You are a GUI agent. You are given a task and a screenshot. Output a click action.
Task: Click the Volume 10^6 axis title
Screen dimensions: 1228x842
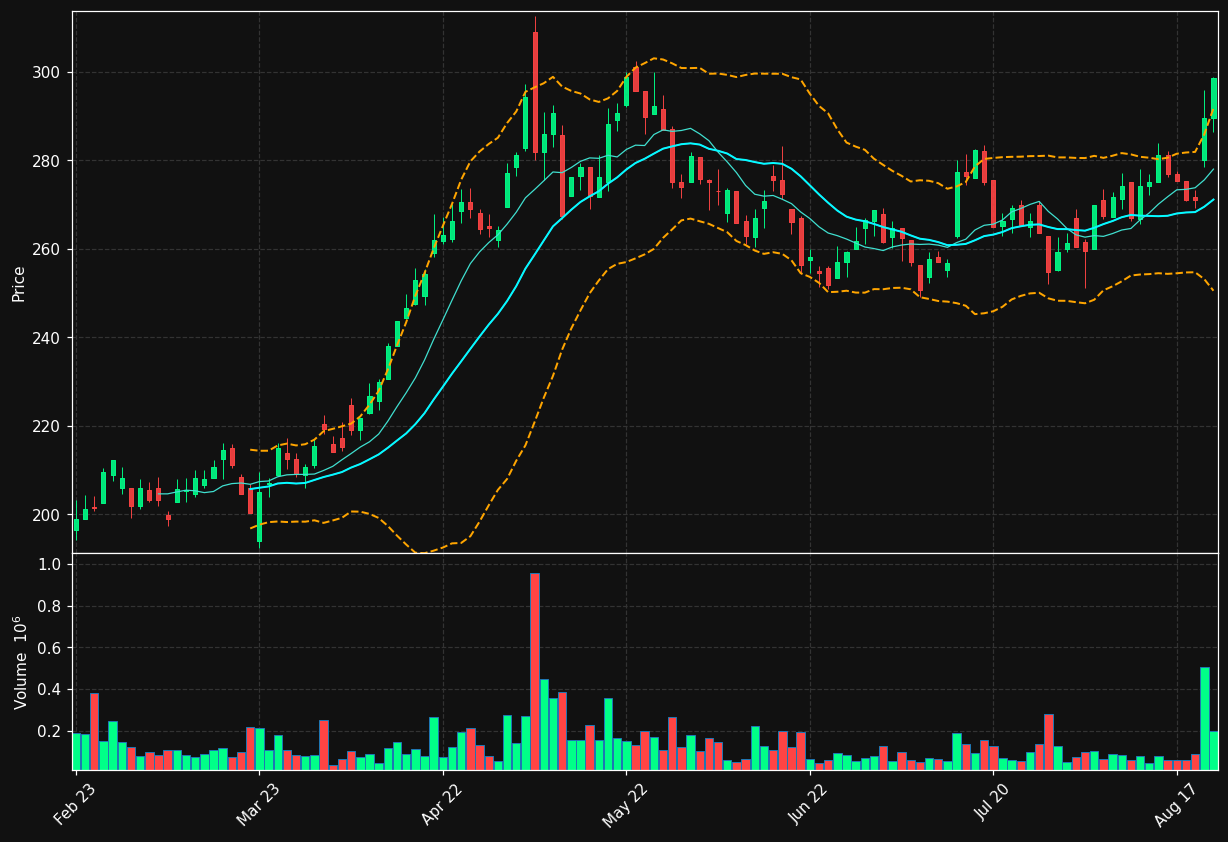click(20, 663)
